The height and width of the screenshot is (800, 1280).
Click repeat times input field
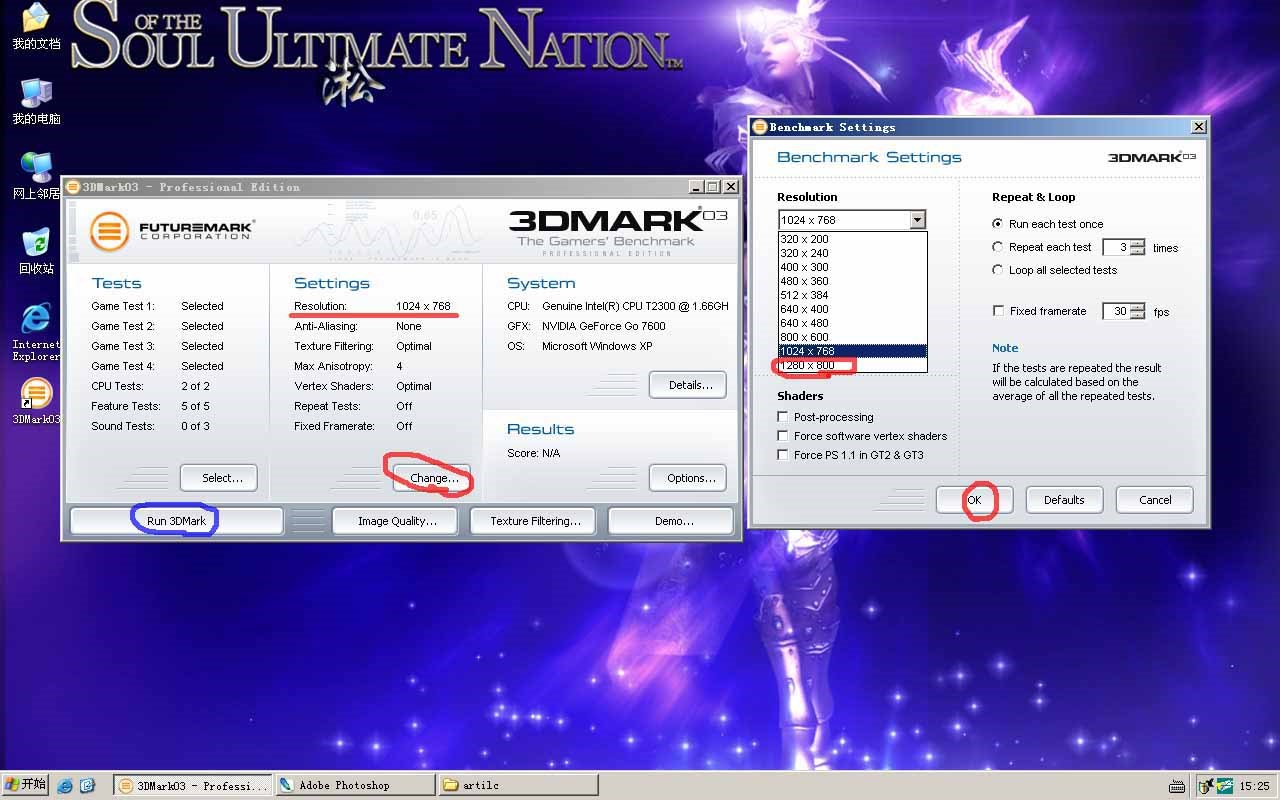(x=1116, y=247)
